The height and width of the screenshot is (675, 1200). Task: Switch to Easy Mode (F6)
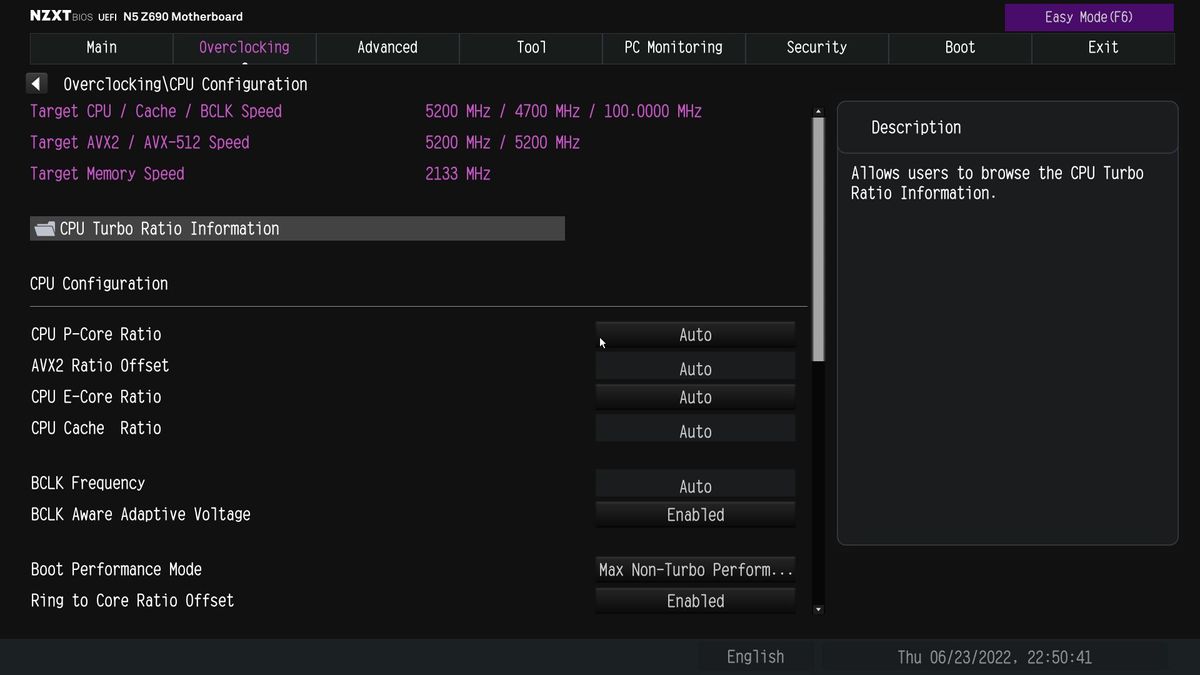click(x=1089, y=17)
